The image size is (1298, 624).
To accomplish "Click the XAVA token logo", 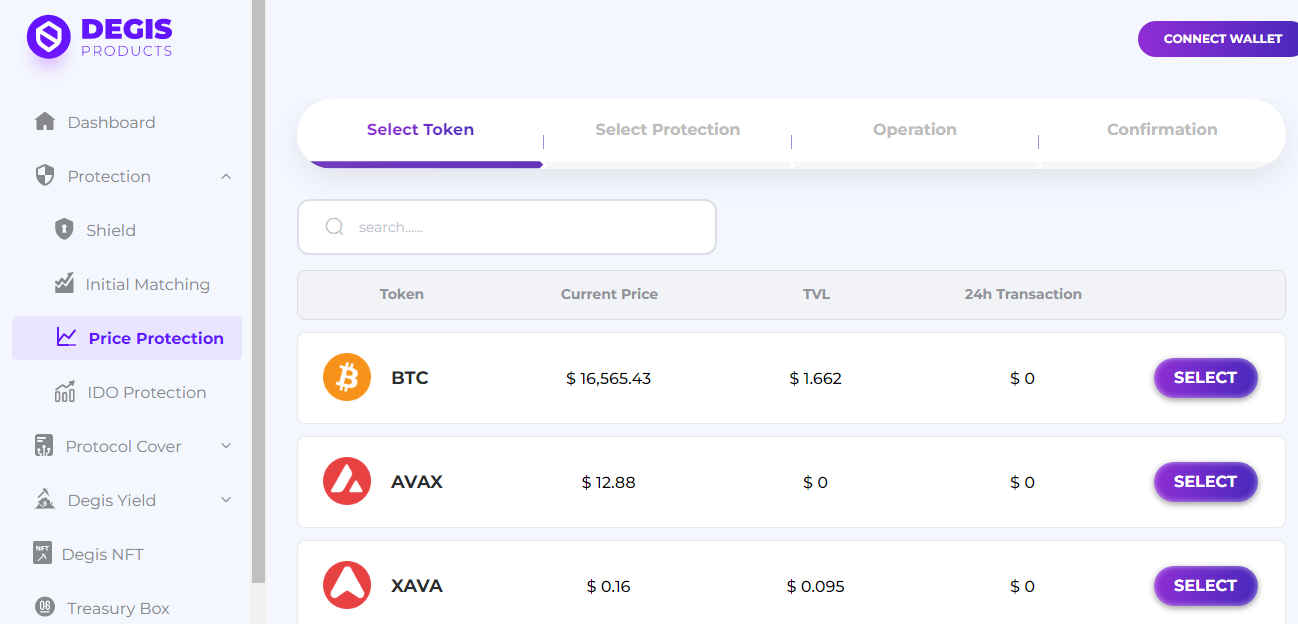I will (x=347, y=586).
